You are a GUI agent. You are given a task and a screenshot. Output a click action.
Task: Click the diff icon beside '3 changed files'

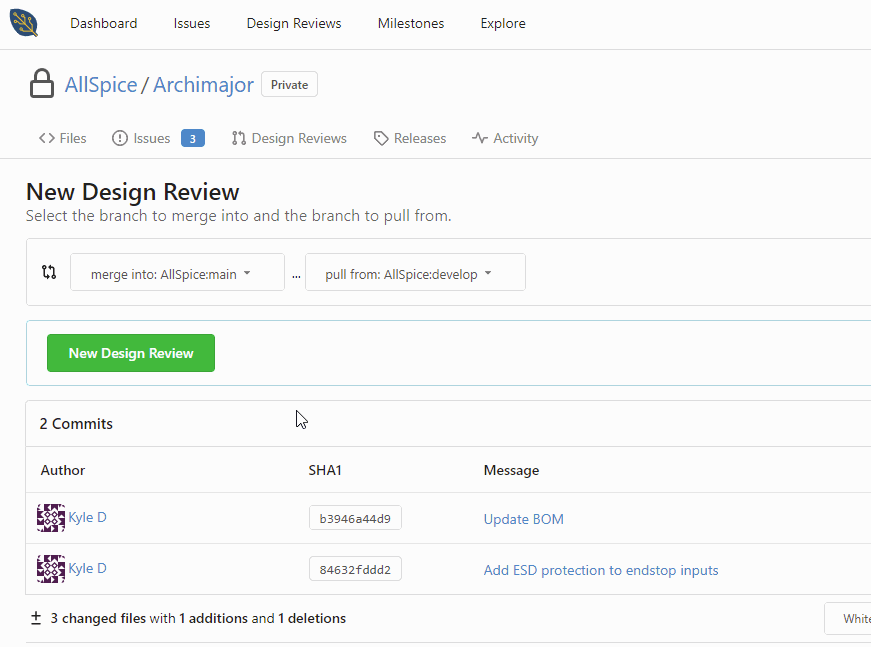pyautogui.click(x=35, y=618)
